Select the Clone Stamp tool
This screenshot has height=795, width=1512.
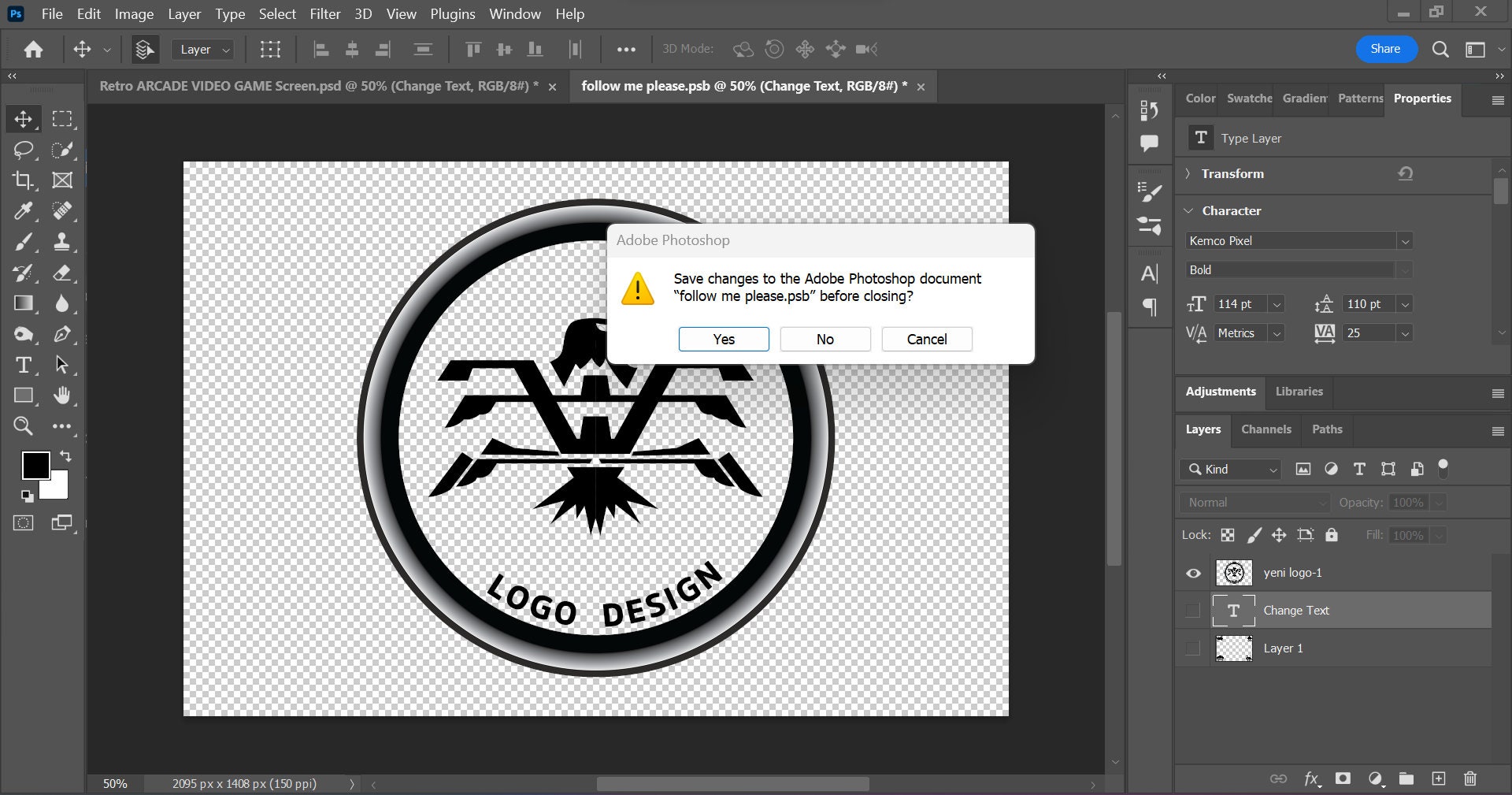point(62,242)
